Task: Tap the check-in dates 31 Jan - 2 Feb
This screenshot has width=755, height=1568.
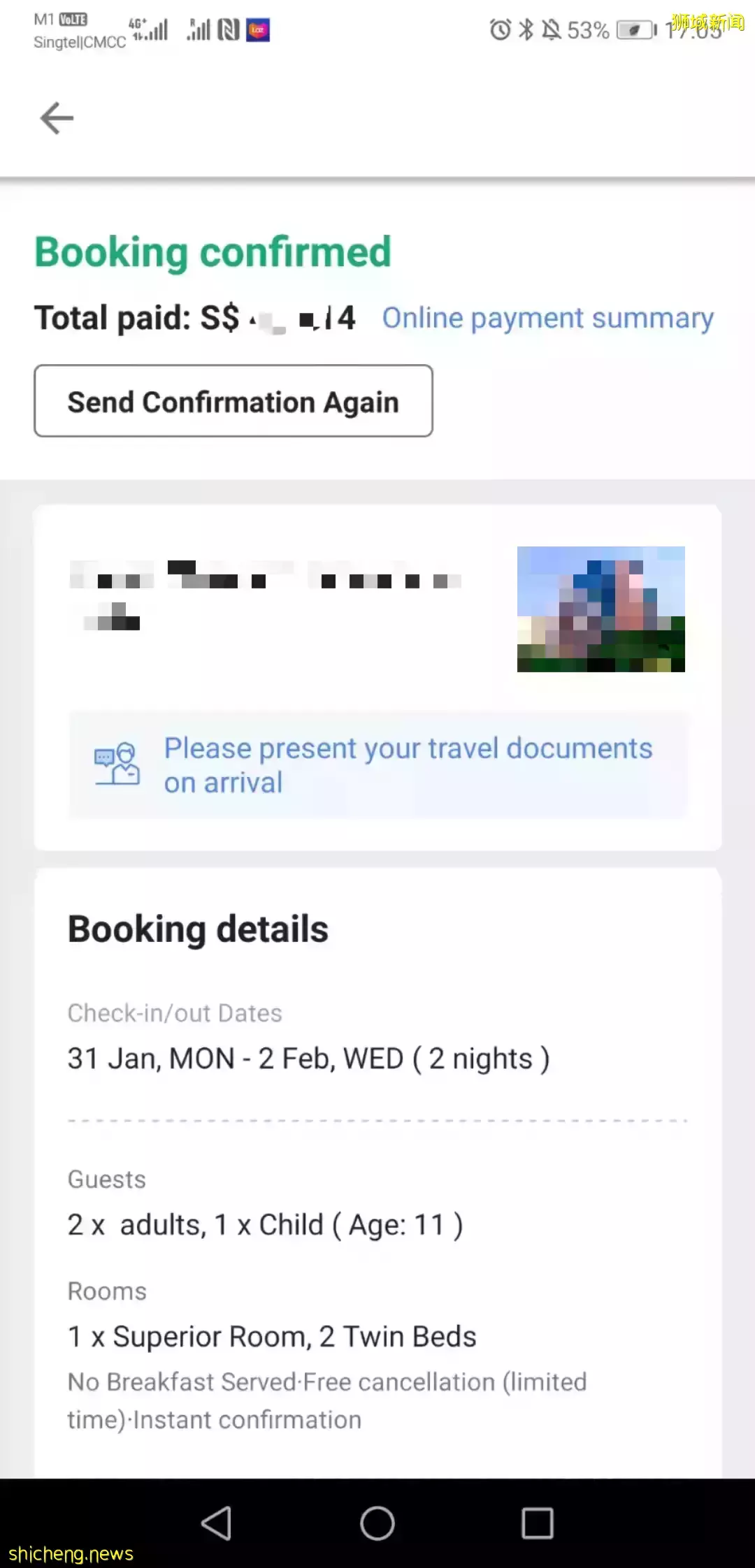Action: point(308,1059)
